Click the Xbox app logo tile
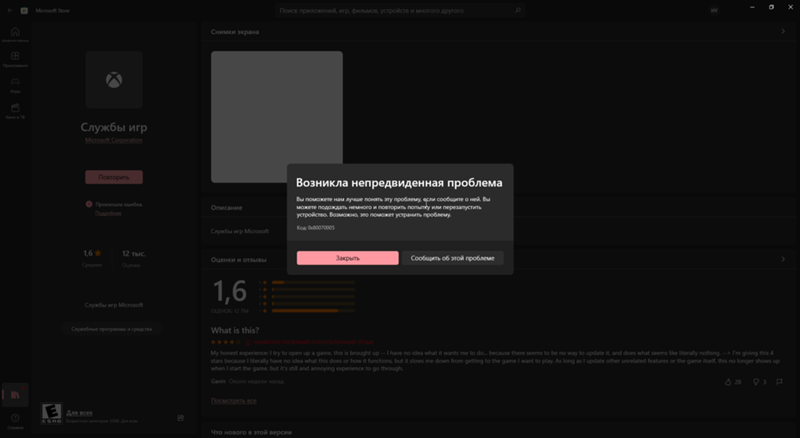 tap(114, 80)
